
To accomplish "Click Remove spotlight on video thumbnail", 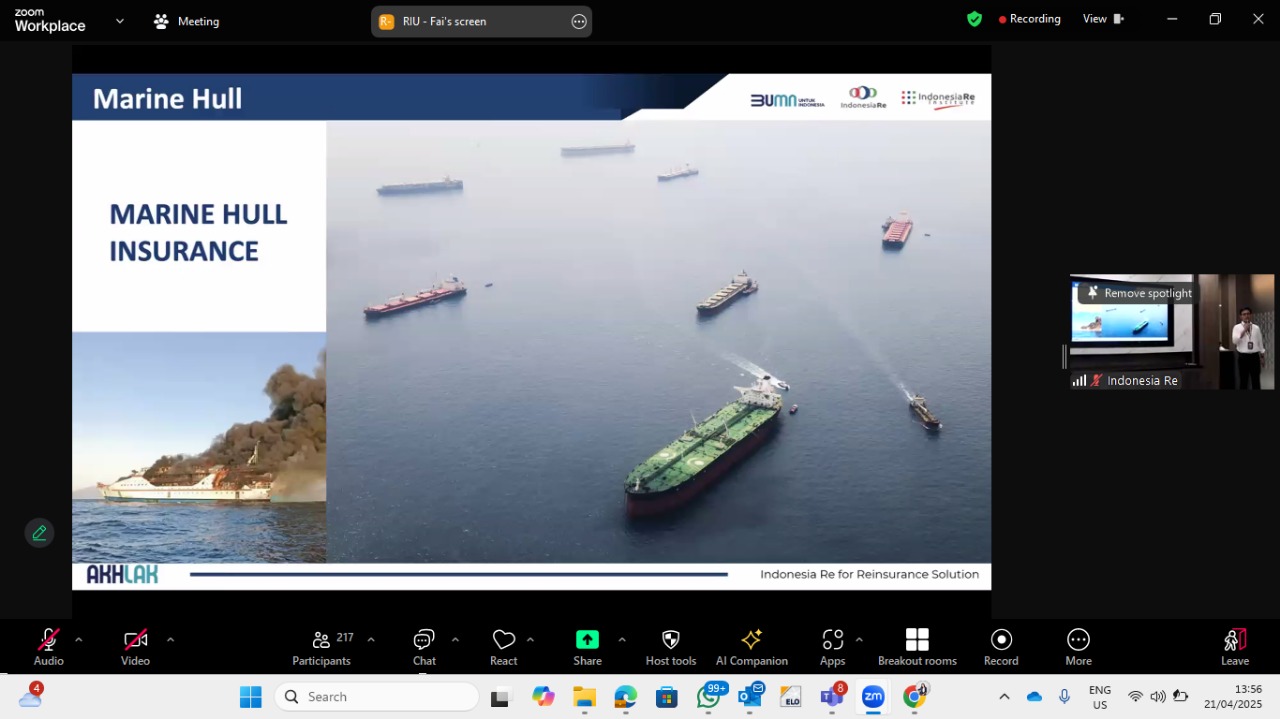I will pos(1138,293).
